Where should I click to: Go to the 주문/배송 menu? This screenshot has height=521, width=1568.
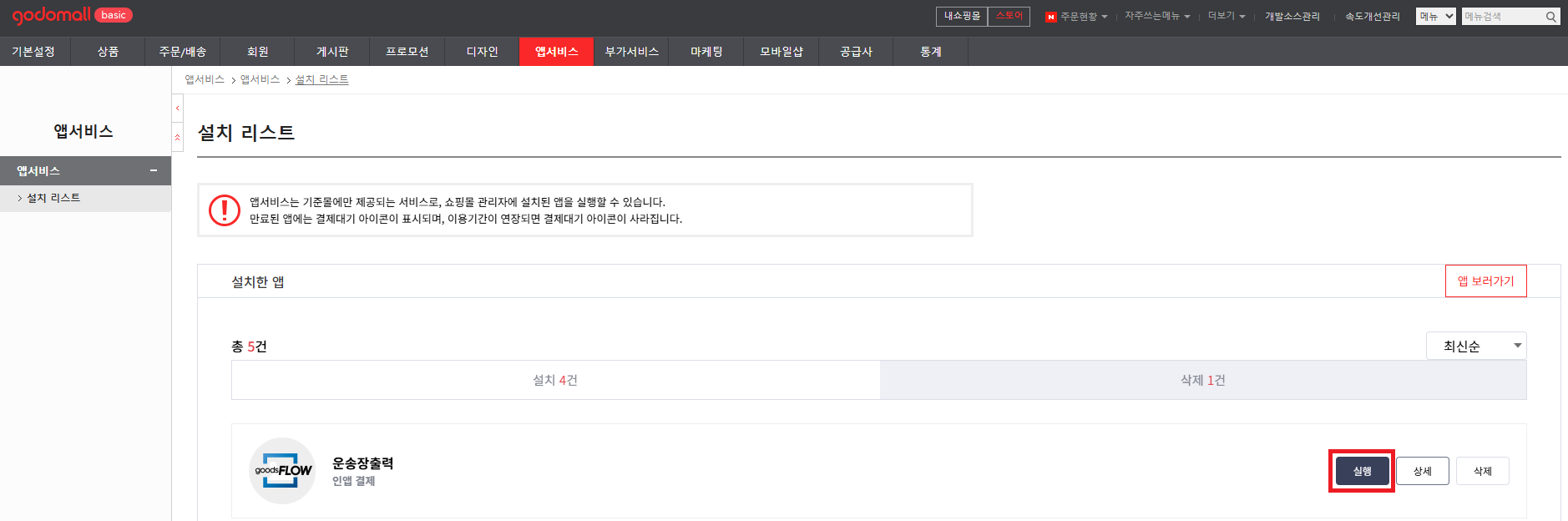pos(183,52)
